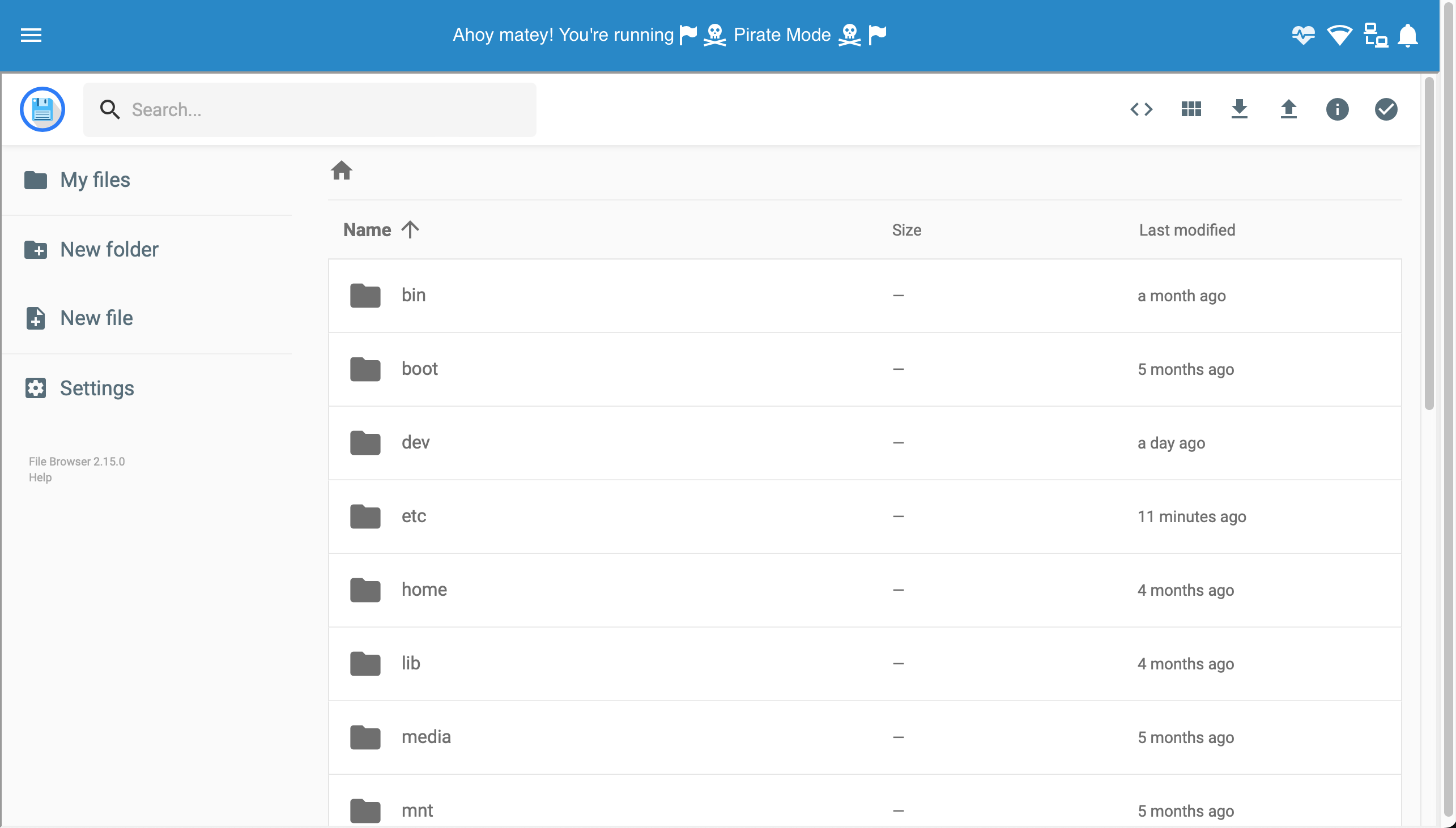Open the Settings menu item
The image size is (1456, 828).
pos(97,387)
